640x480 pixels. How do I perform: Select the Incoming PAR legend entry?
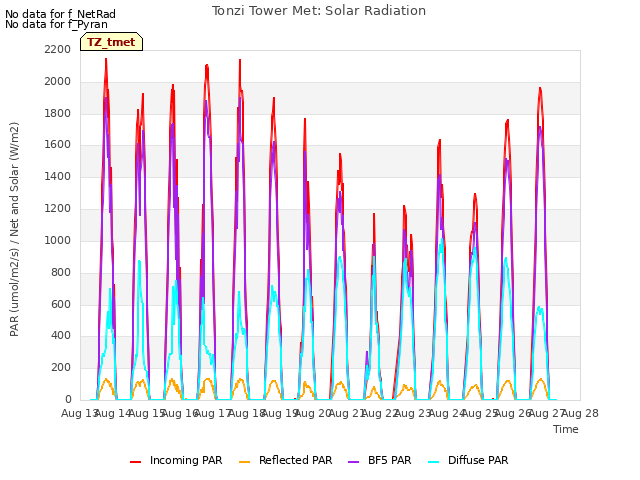[176, 460]
